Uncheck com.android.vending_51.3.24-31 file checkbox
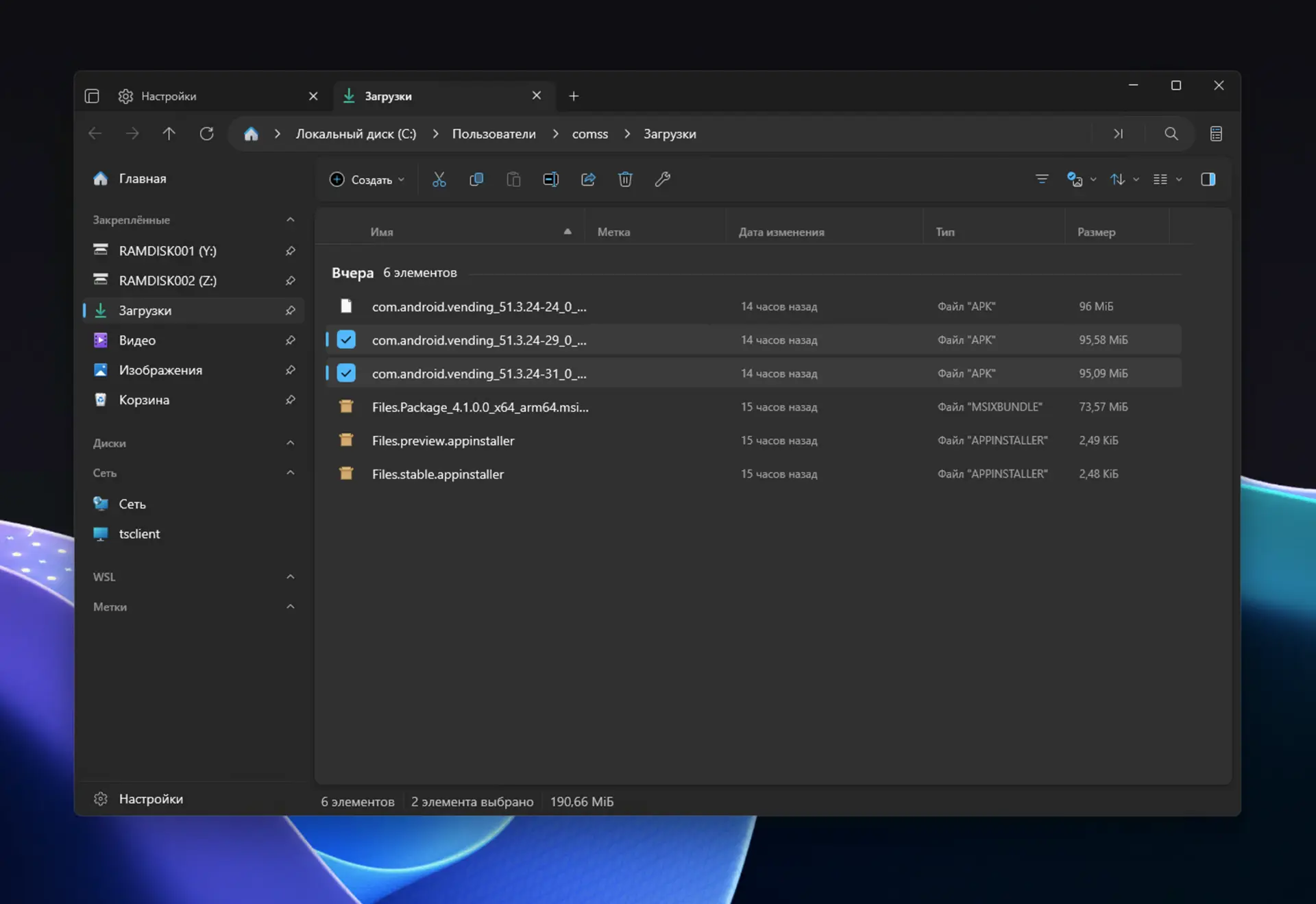1316x904 pixels. (346, 374)
